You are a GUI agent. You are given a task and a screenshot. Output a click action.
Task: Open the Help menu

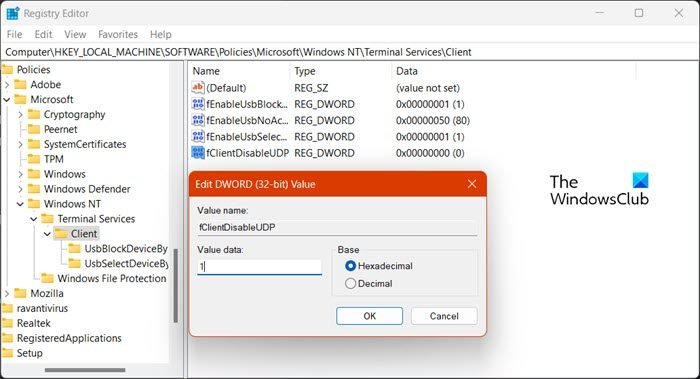point(160,34)
